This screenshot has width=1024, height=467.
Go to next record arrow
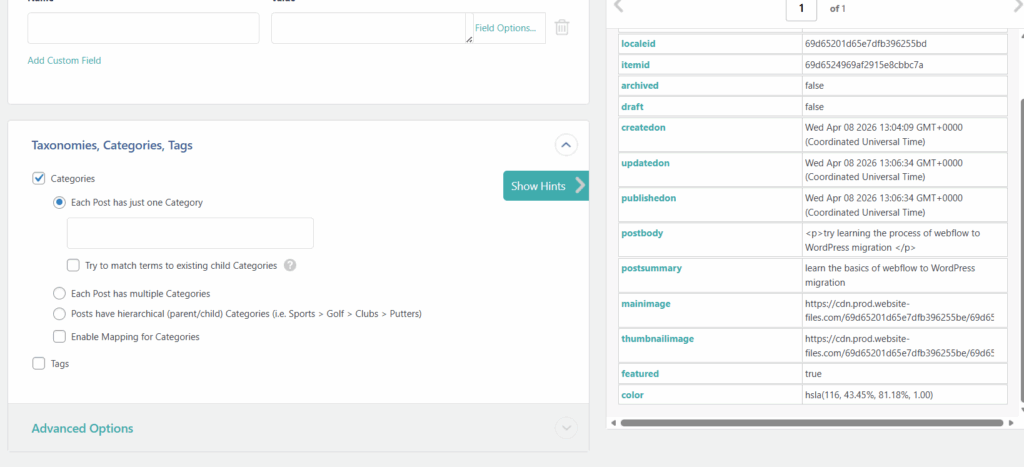[x=1017, y=7]
